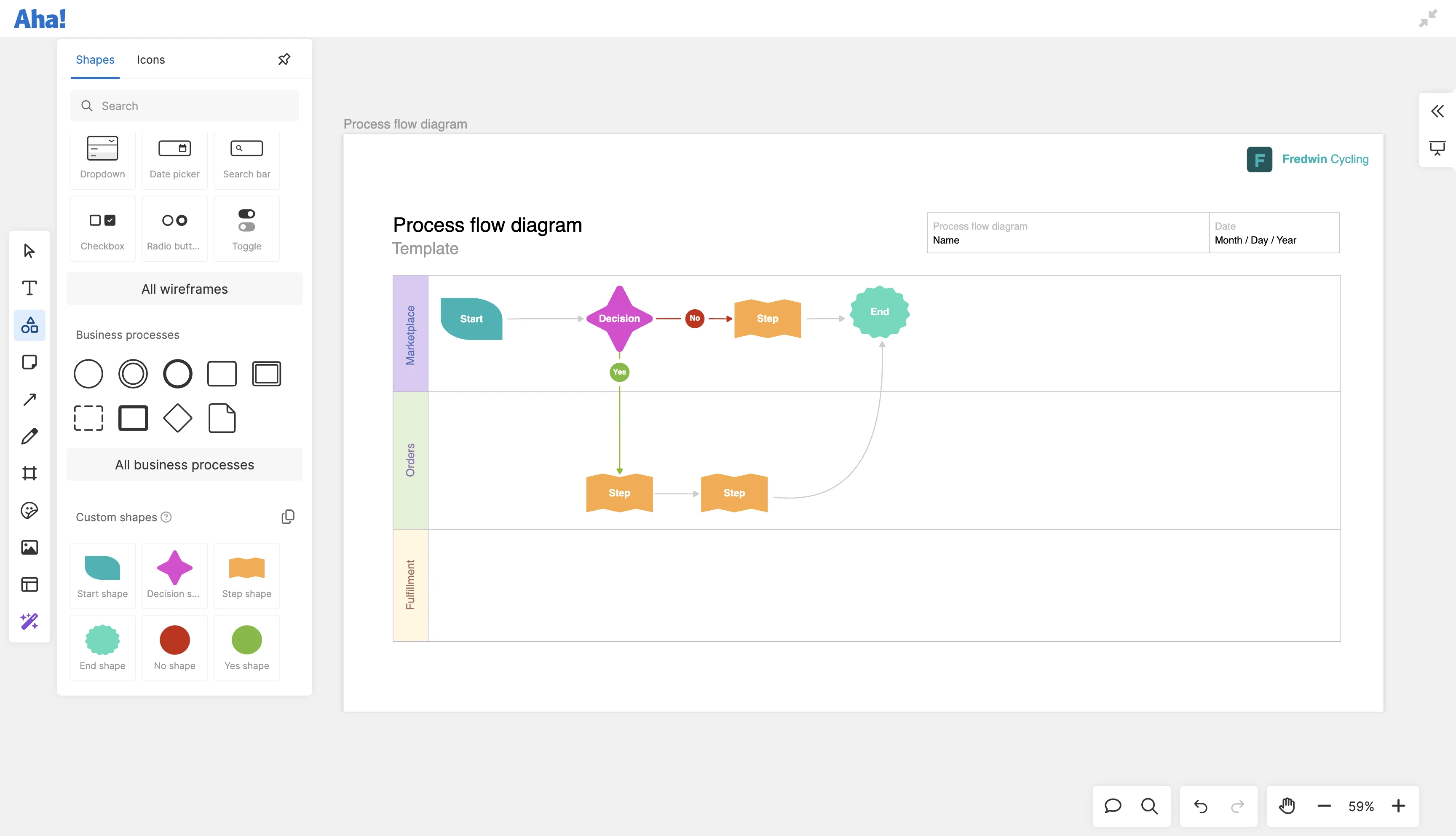Pin the shapes panel open
1456x836 pixels.
(284, 59)
